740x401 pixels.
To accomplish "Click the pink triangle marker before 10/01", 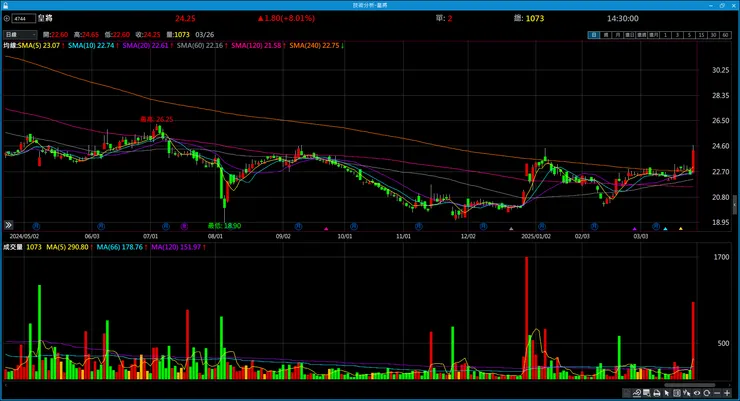I will tap(326, 229).
